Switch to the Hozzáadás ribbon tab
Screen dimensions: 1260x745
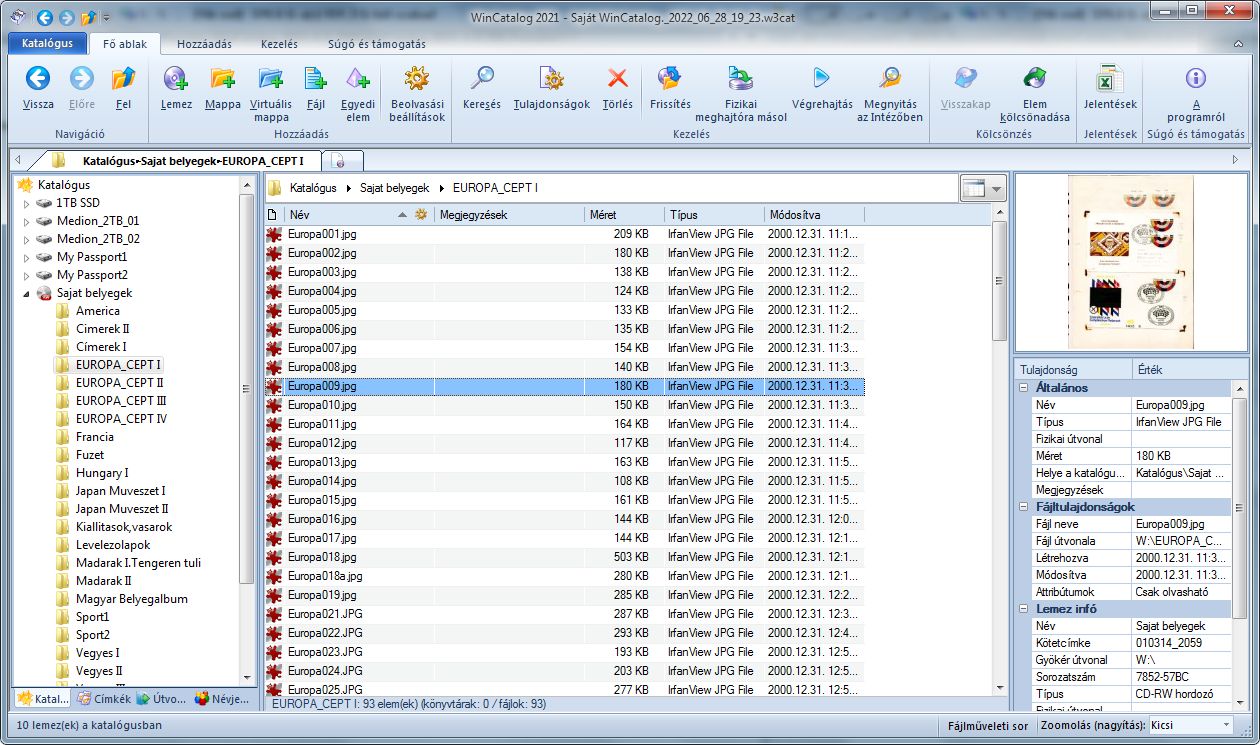pyautogui.click(x=204, y=44)
